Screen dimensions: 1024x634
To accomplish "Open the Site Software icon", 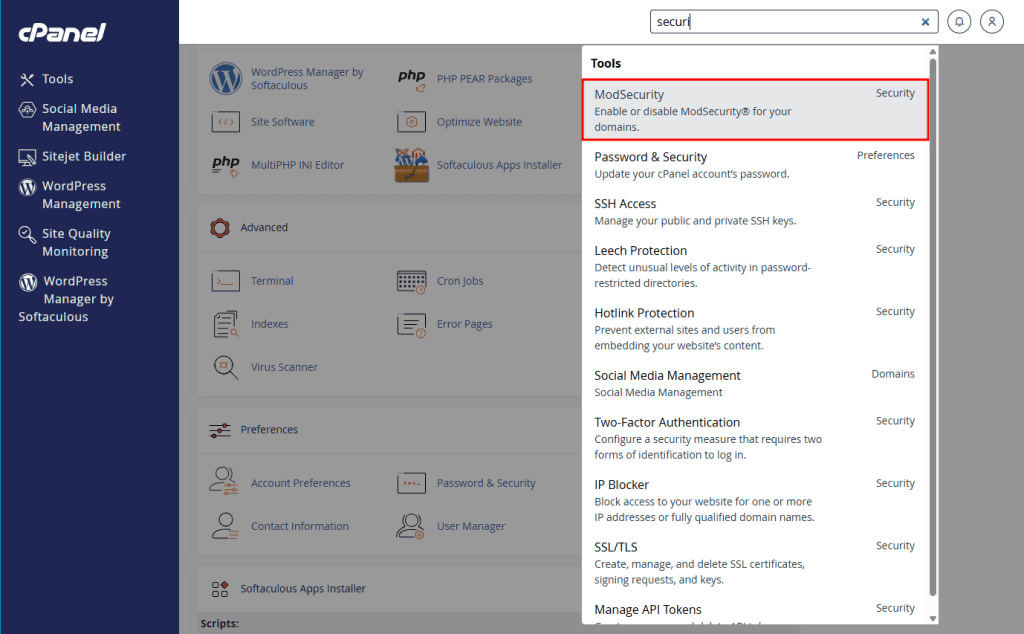I will 225,122.
